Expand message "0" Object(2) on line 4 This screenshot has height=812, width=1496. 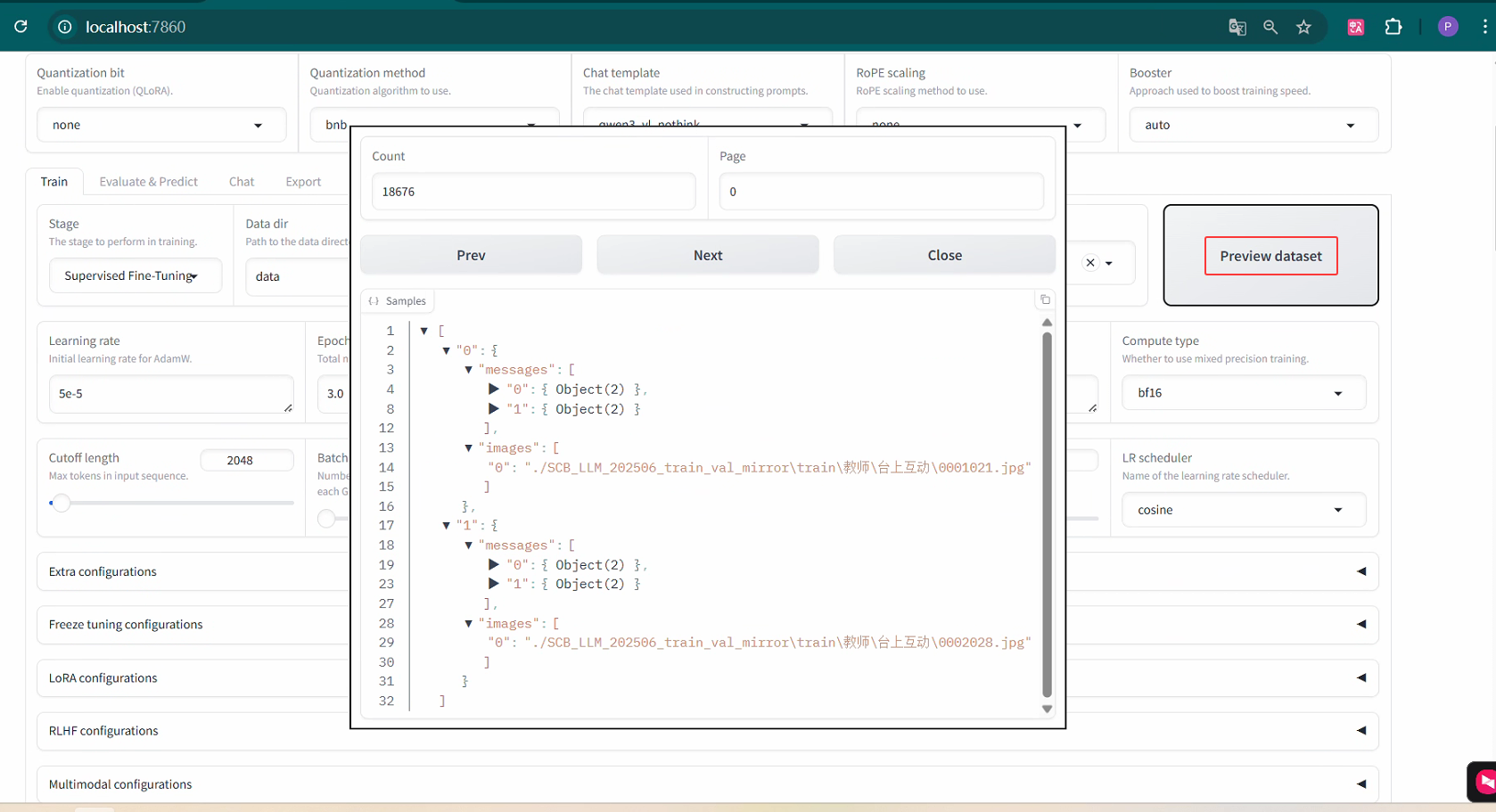[x=493, y=389]
